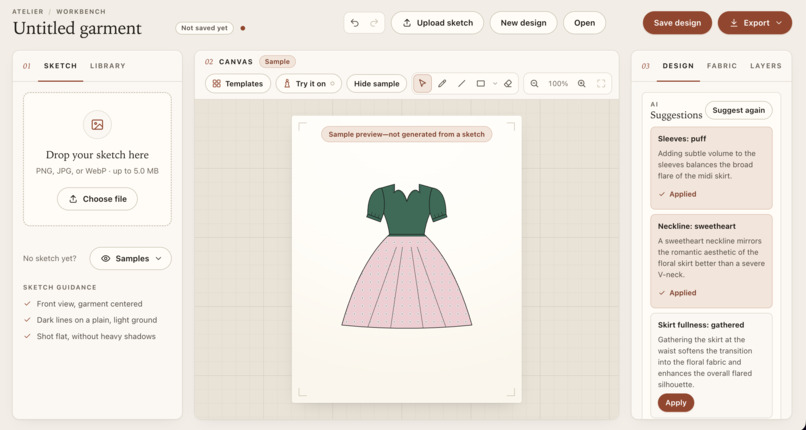Toggle Applied on Neckline sweetheart suggestion
Screen dimensions: 806x430
(677, 293)
